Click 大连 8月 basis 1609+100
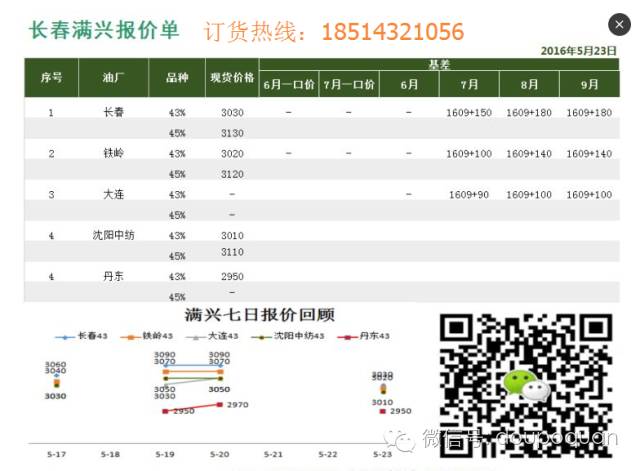This screenshot has height=471, width=640. [x=529, y=195]
